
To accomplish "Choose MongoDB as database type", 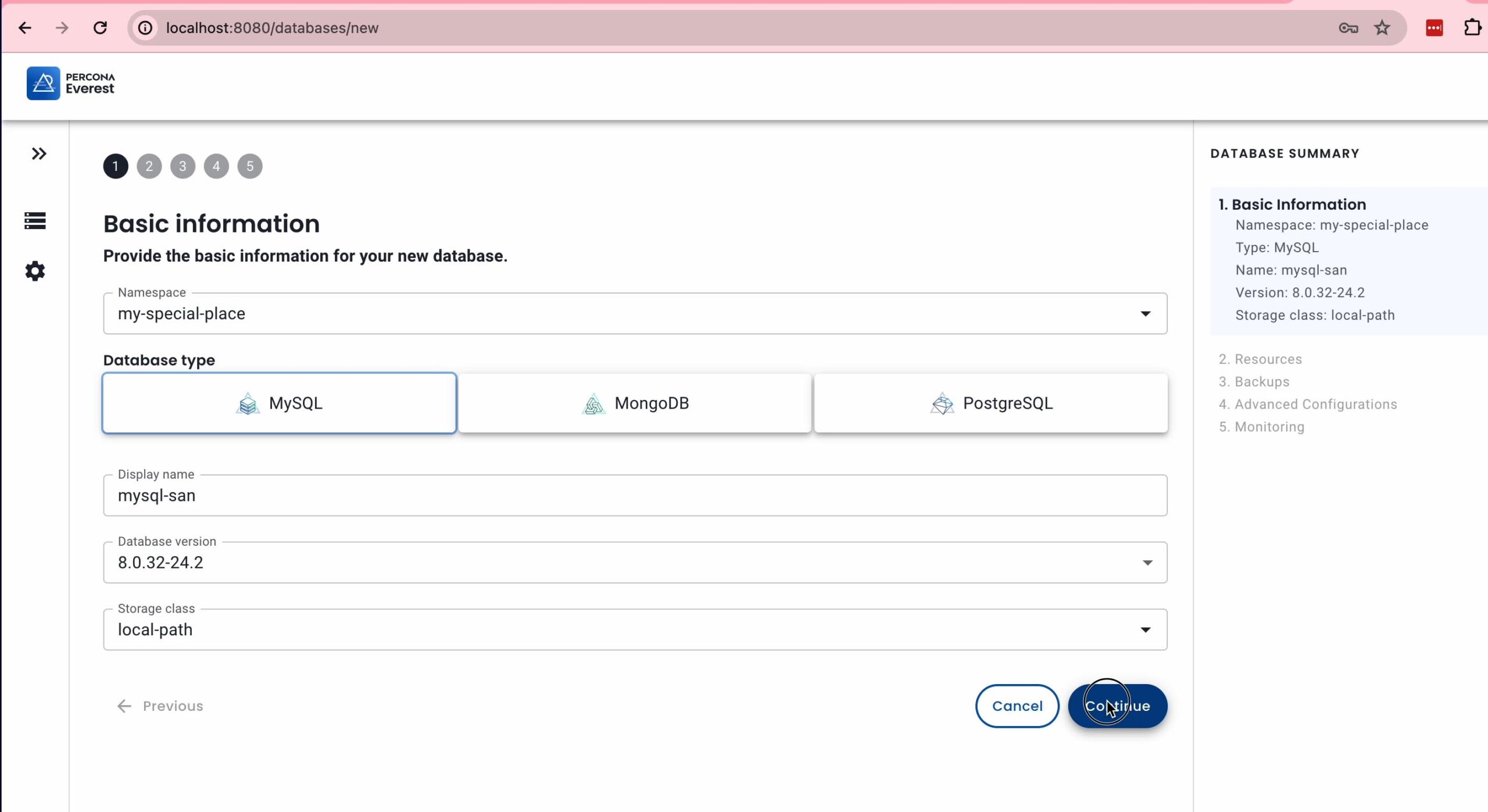I will (635, 403).
